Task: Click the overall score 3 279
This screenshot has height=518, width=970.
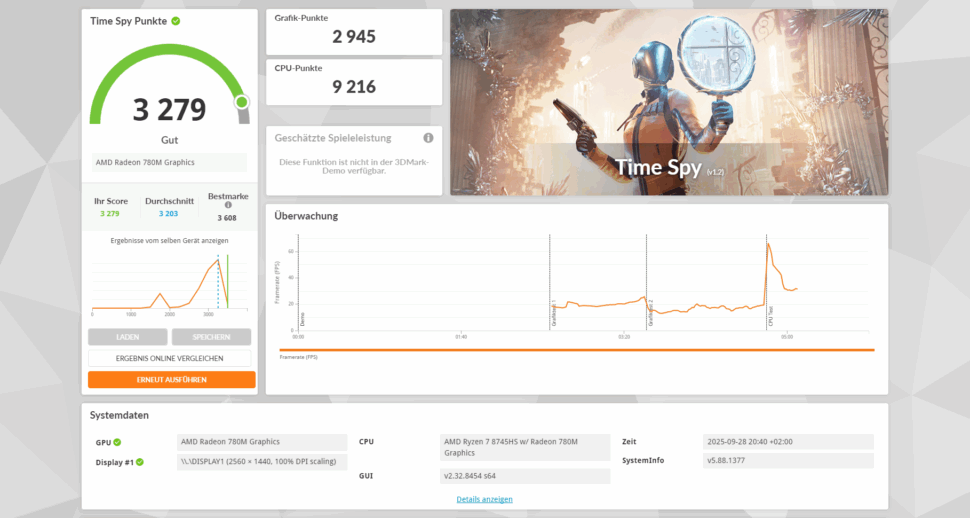Action: 169,109
